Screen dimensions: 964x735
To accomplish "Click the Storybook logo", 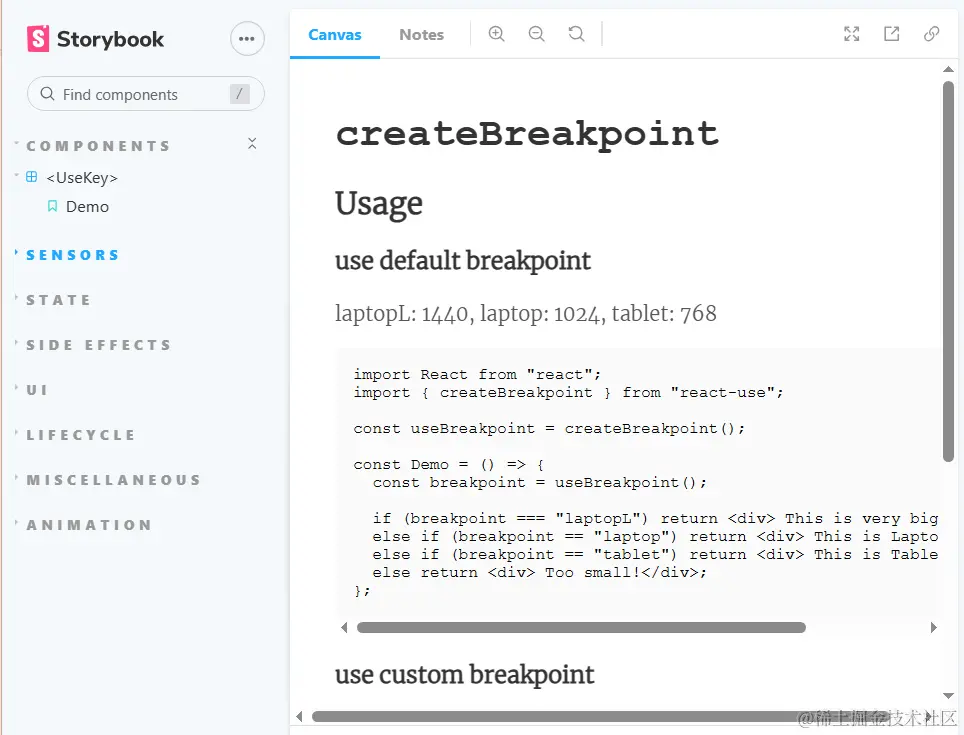I will click(x=95, y=39).
